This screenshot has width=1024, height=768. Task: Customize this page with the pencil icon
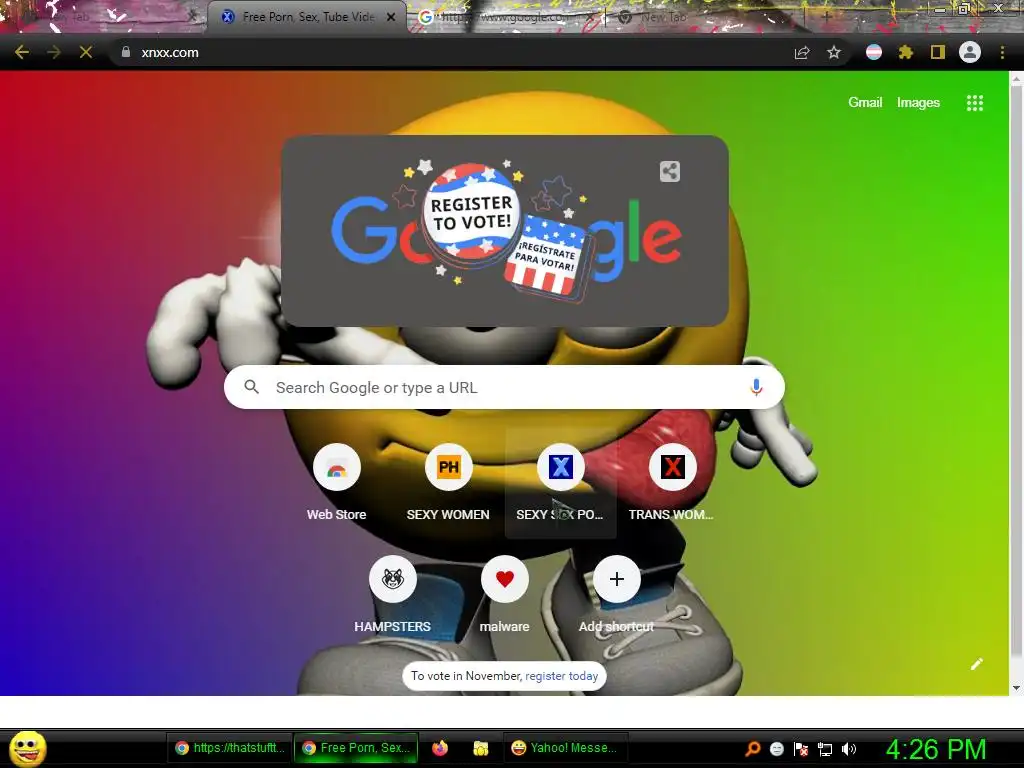[976, 664]
